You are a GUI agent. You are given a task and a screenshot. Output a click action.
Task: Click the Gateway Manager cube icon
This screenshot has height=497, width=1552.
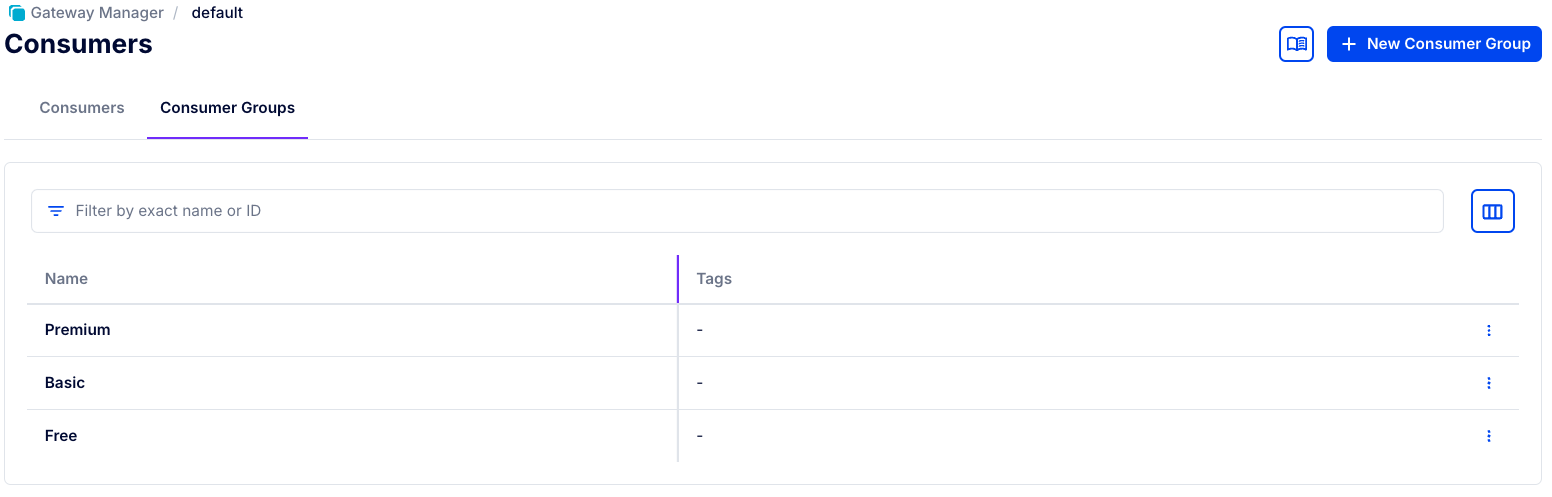[x=17, y=13]
